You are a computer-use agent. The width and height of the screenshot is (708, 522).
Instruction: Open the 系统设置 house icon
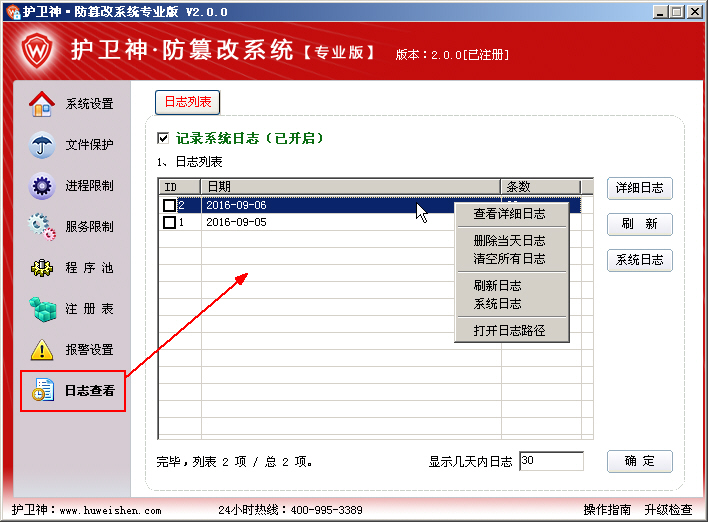pyautogui.click(x=42, y=104)
